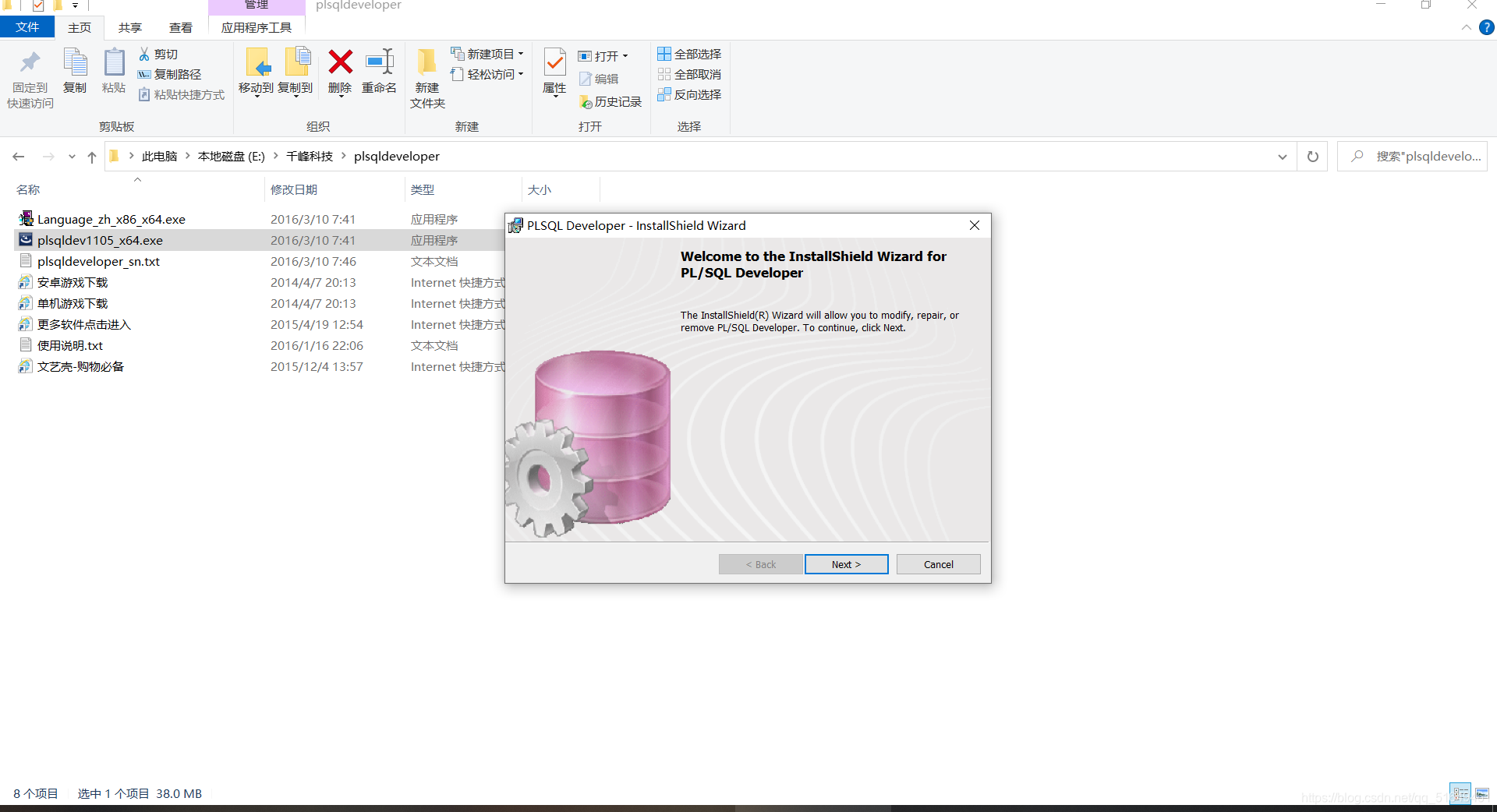Click the New Folder (新建文件夹) icon

426,62
